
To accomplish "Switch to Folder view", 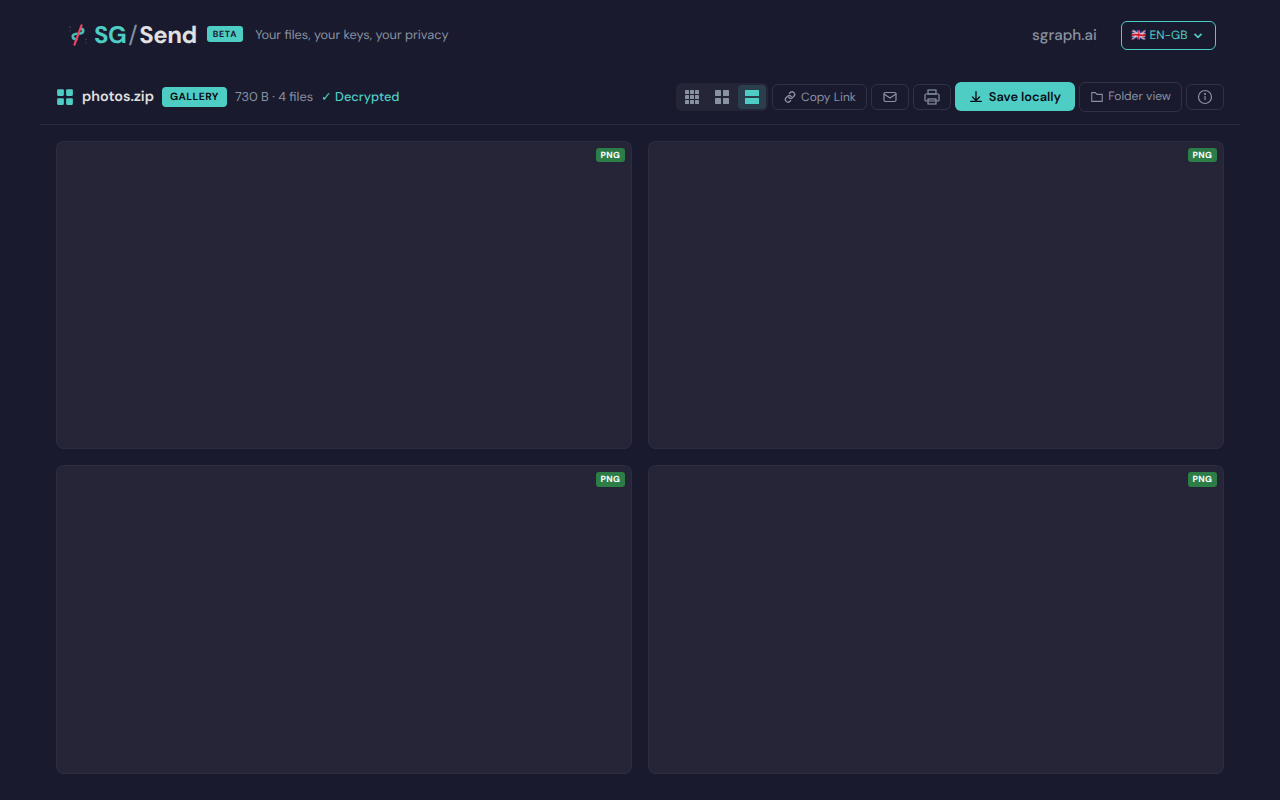I will (x=1130, y=97).
